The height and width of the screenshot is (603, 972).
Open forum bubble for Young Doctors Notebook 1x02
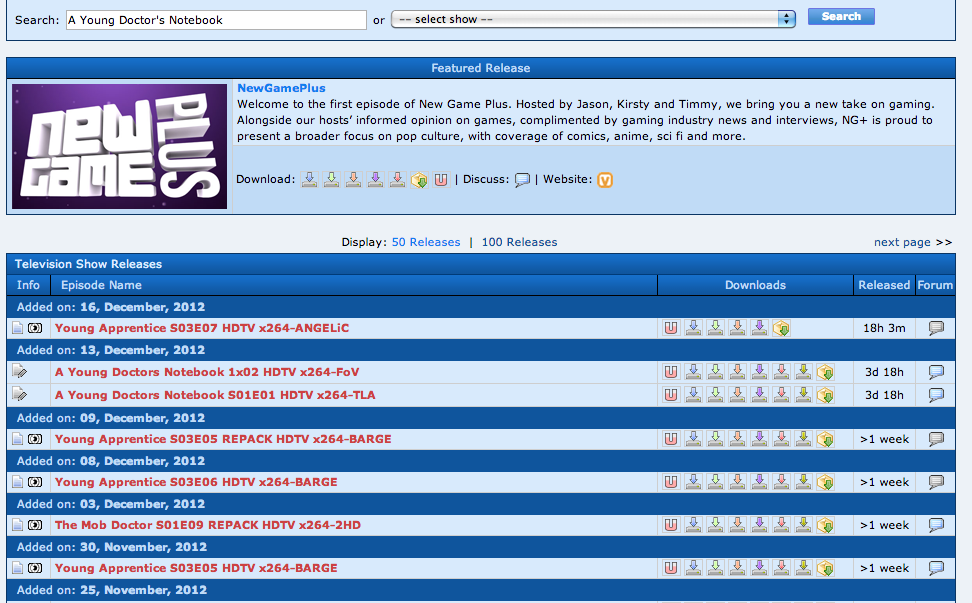936,372
